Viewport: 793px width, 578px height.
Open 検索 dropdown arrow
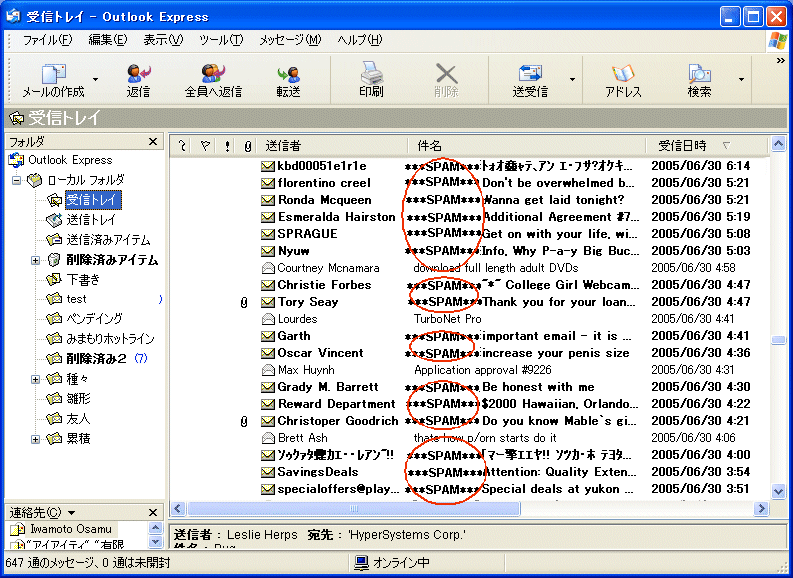tap(741, 79)
